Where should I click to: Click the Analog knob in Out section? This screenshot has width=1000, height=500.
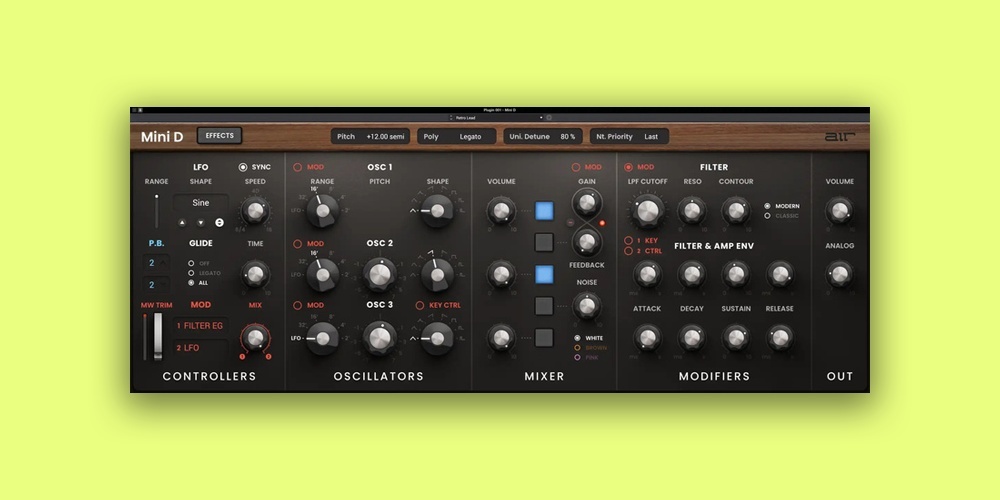(839, 274)
